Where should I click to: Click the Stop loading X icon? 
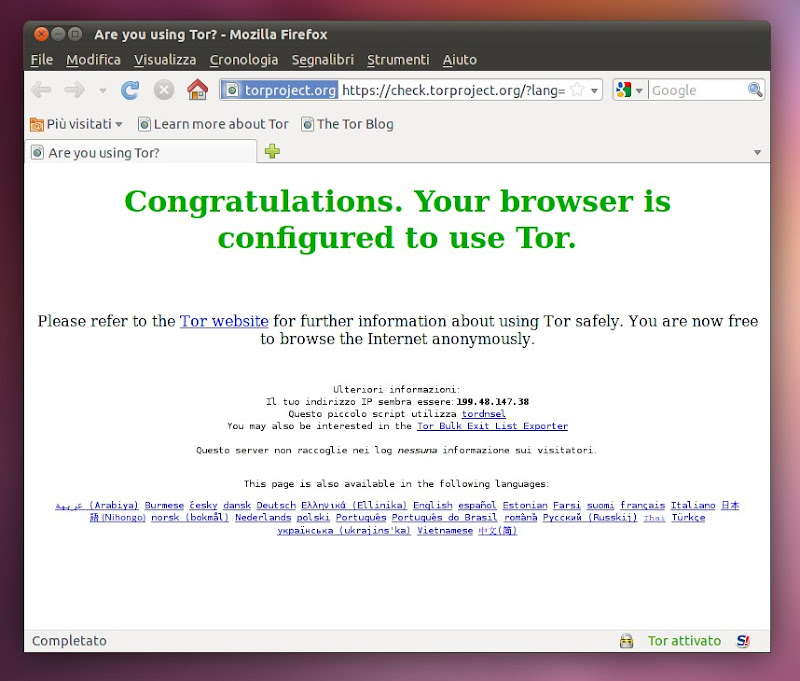tap(164, 90)
